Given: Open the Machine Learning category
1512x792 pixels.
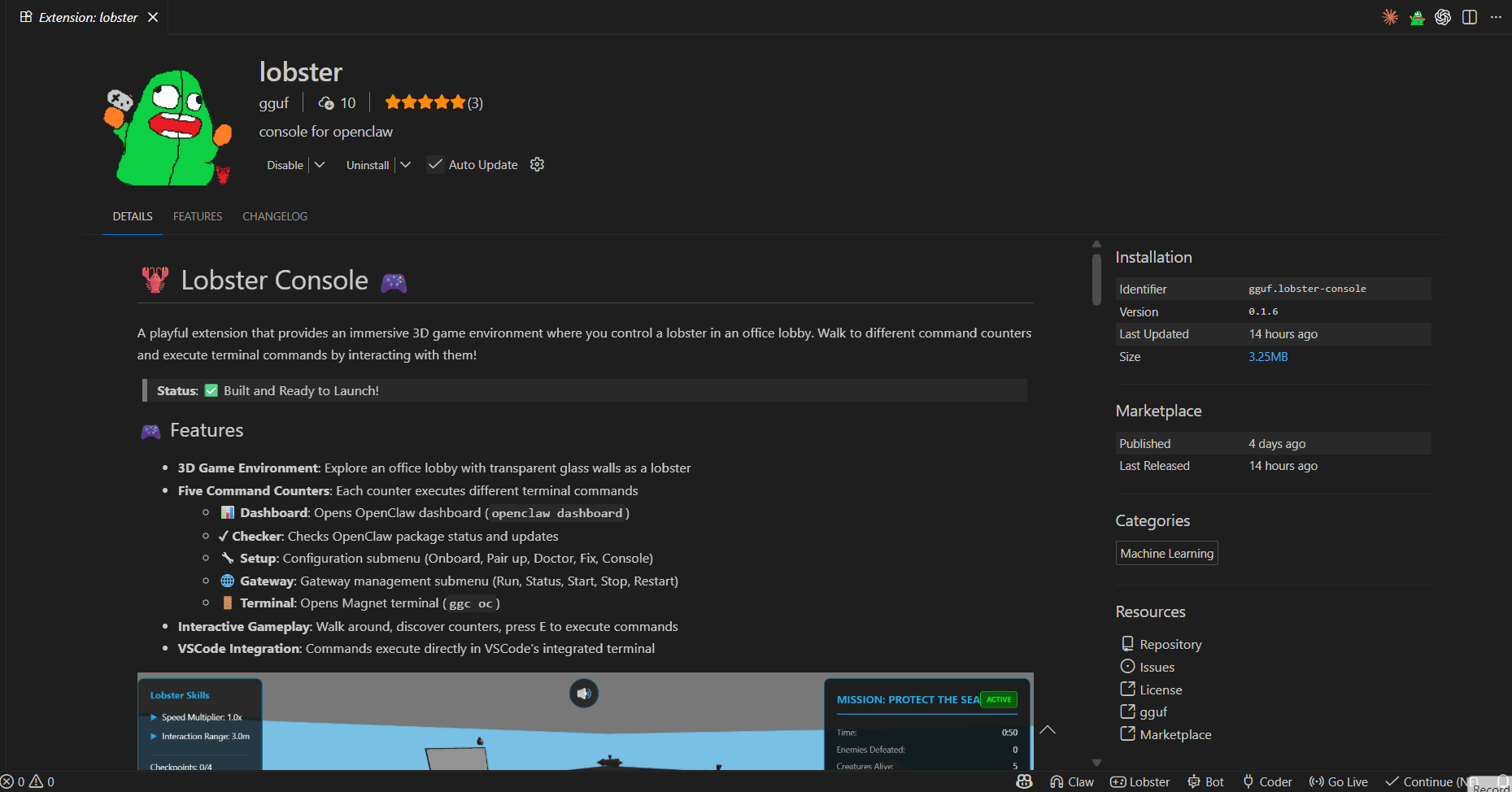Looking at the screenshot, I should point(1166,553).
